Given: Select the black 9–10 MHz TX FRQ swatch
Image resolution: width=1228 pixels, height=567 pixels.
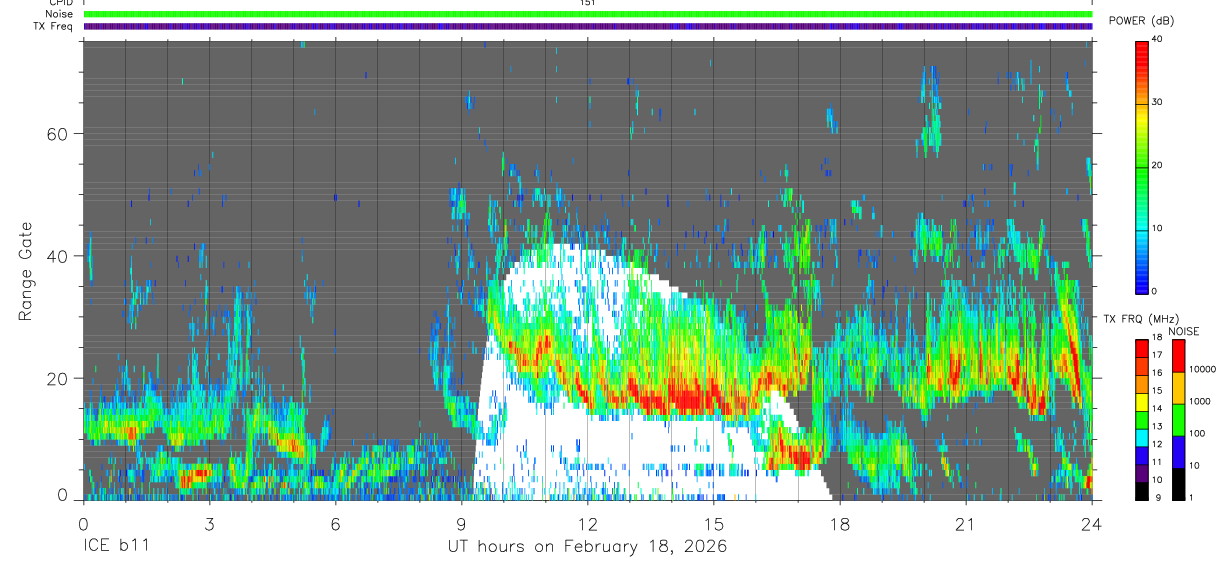Looking at the screenshot, I should [1142, 491].
